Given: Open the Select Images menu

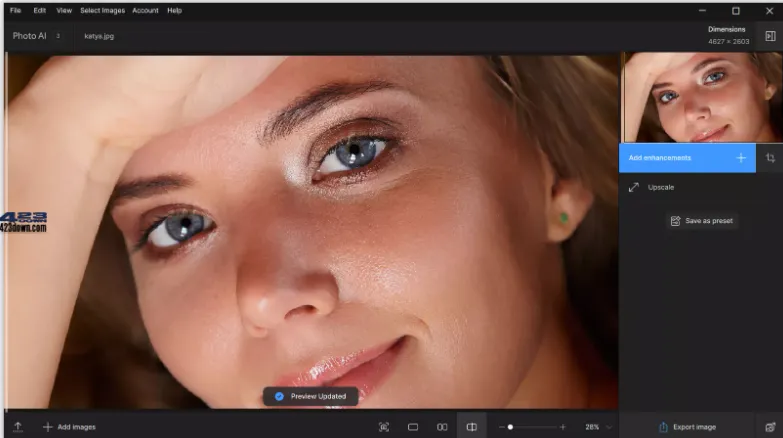Looking at the screenshot, I should [102, 10].
